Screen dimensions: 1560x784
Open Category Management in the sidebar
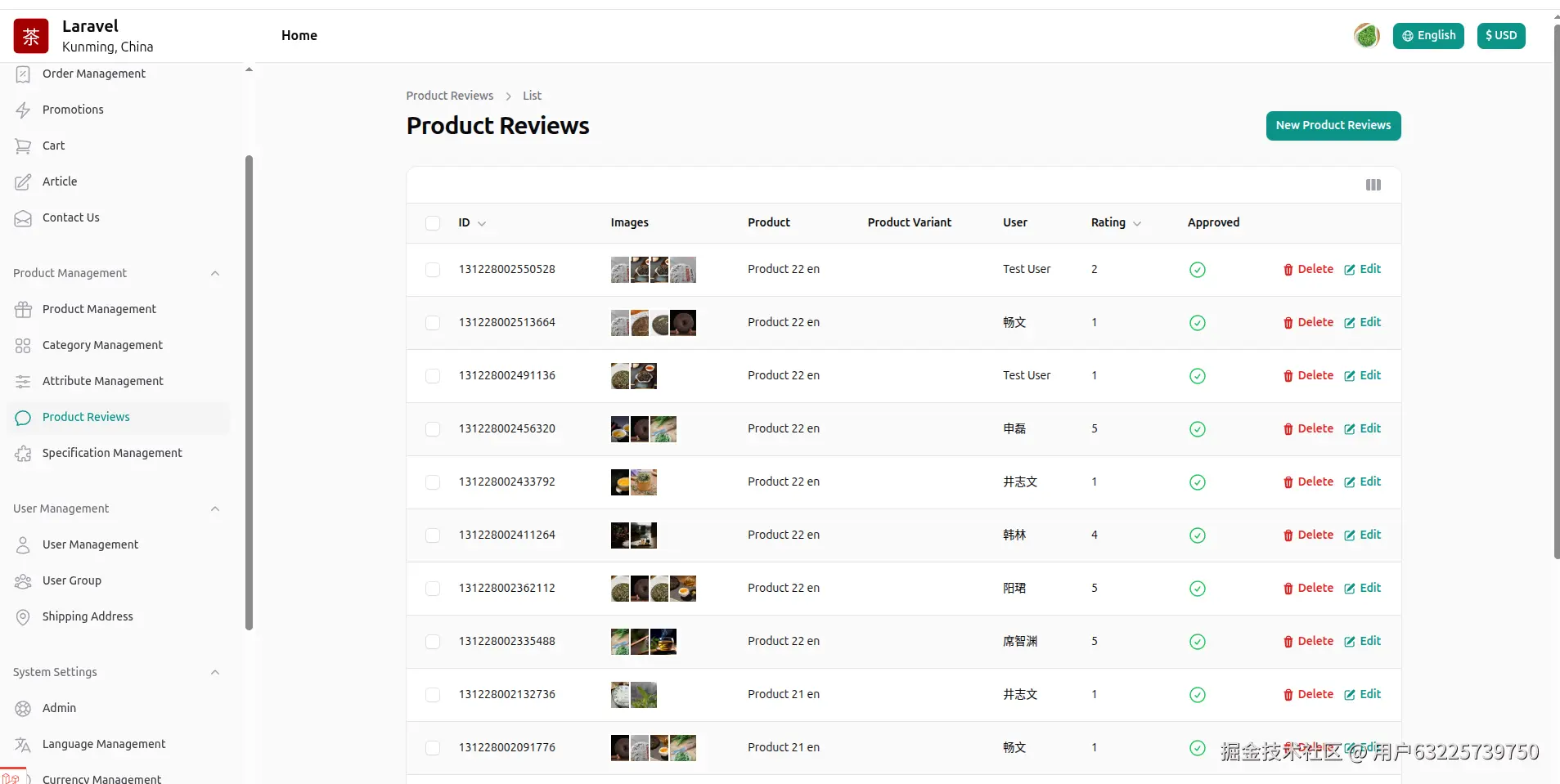[x=102, y=346]
